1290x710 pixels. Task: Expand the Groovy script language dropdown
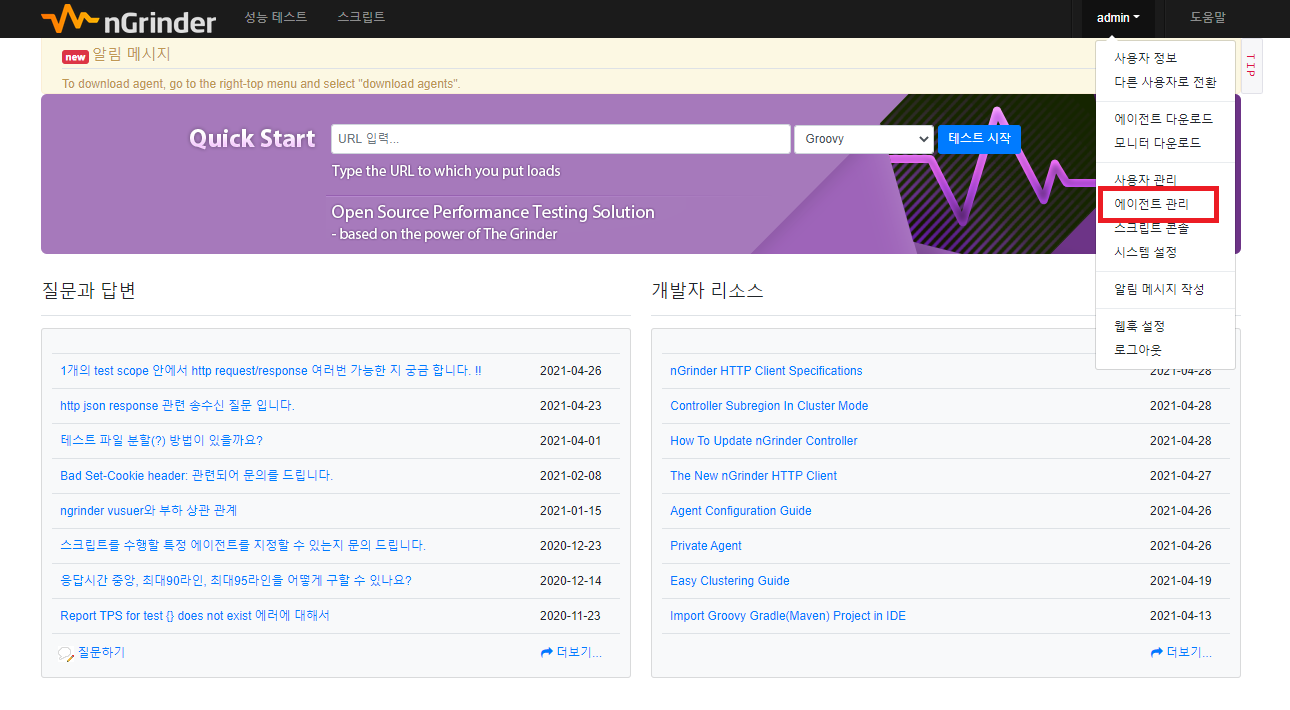(x=864, y=139)
